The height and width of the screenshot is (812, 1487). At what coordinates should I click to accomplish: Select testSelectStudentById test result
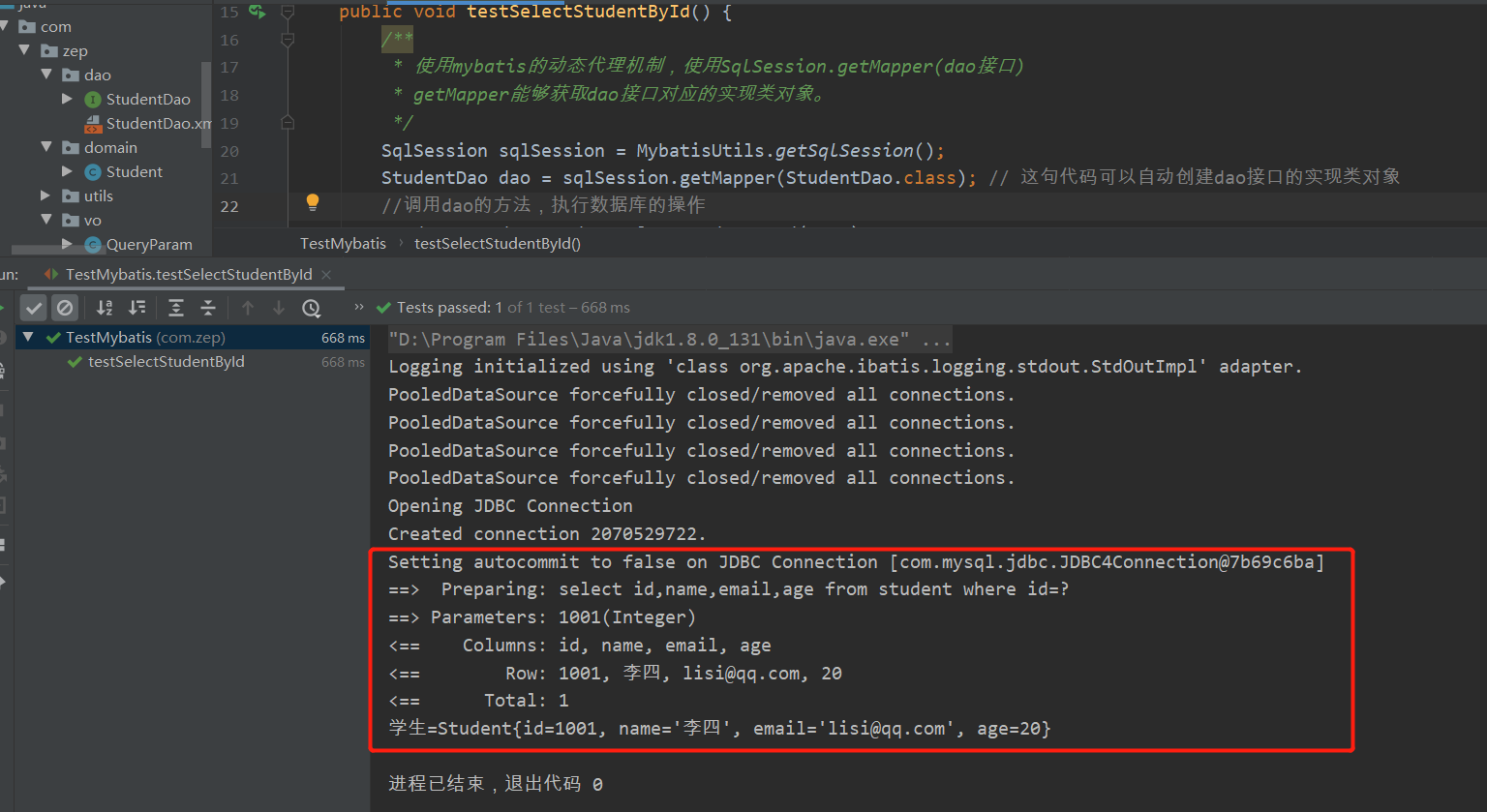(167, 362)
